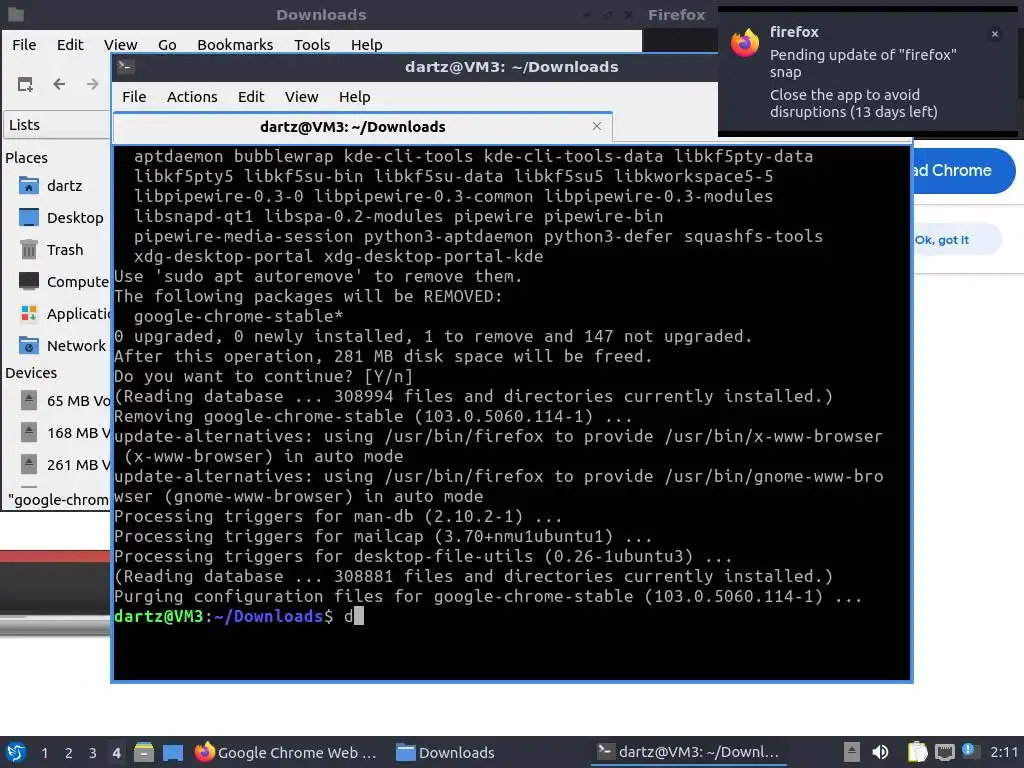Open the Actions menu in the terminal

pyautogui.click(x=192, y=97)
